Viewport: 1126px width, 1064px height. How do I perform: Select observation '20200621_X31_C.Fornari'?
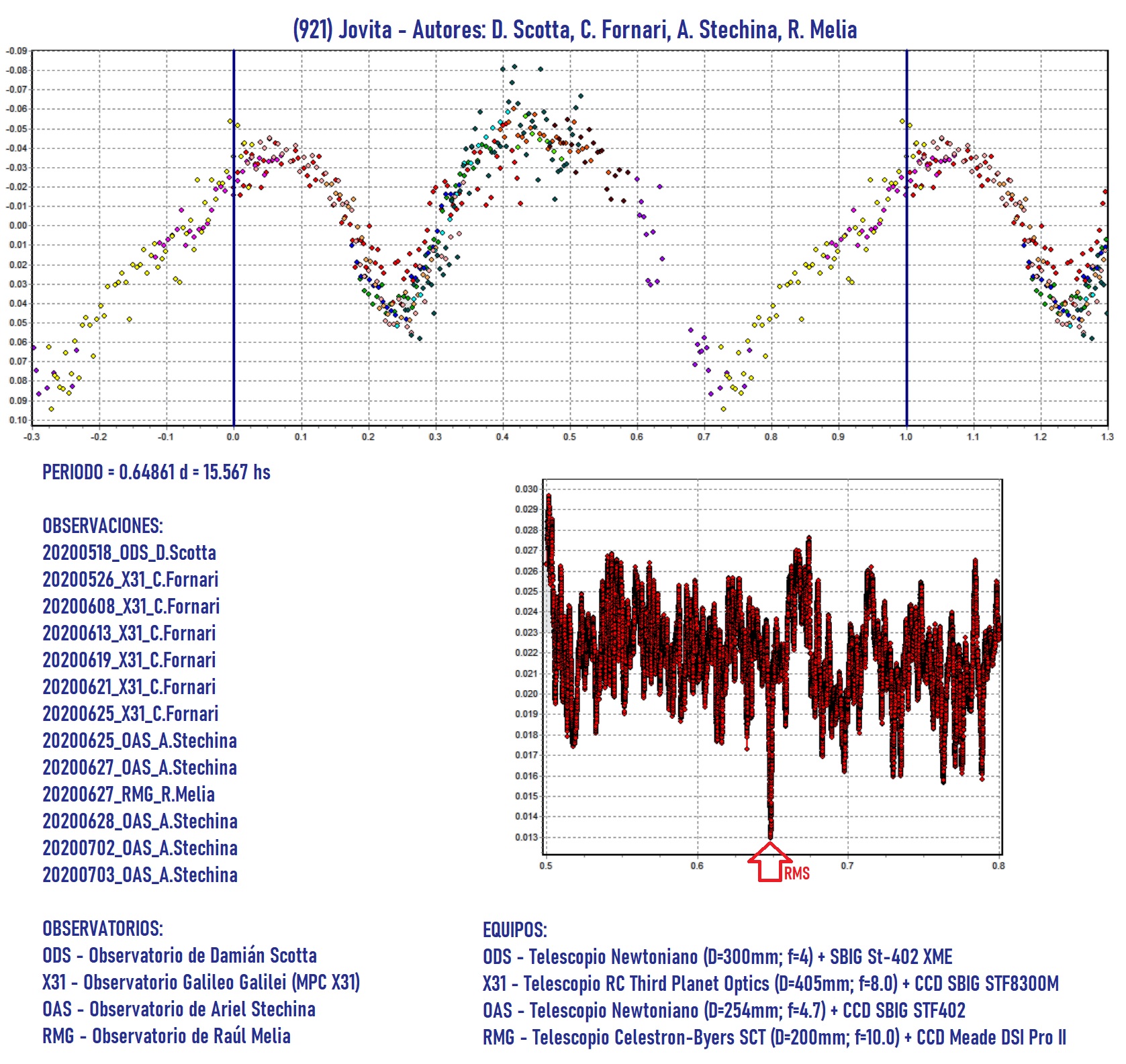129,687
